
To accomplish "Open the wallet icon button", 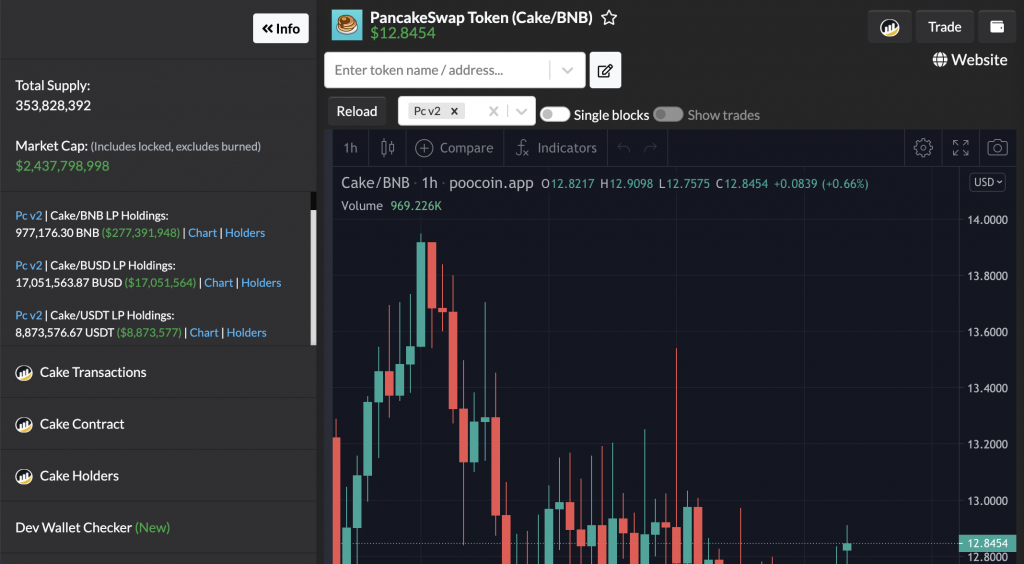I will pyautogui.click(x=997, y=27).
